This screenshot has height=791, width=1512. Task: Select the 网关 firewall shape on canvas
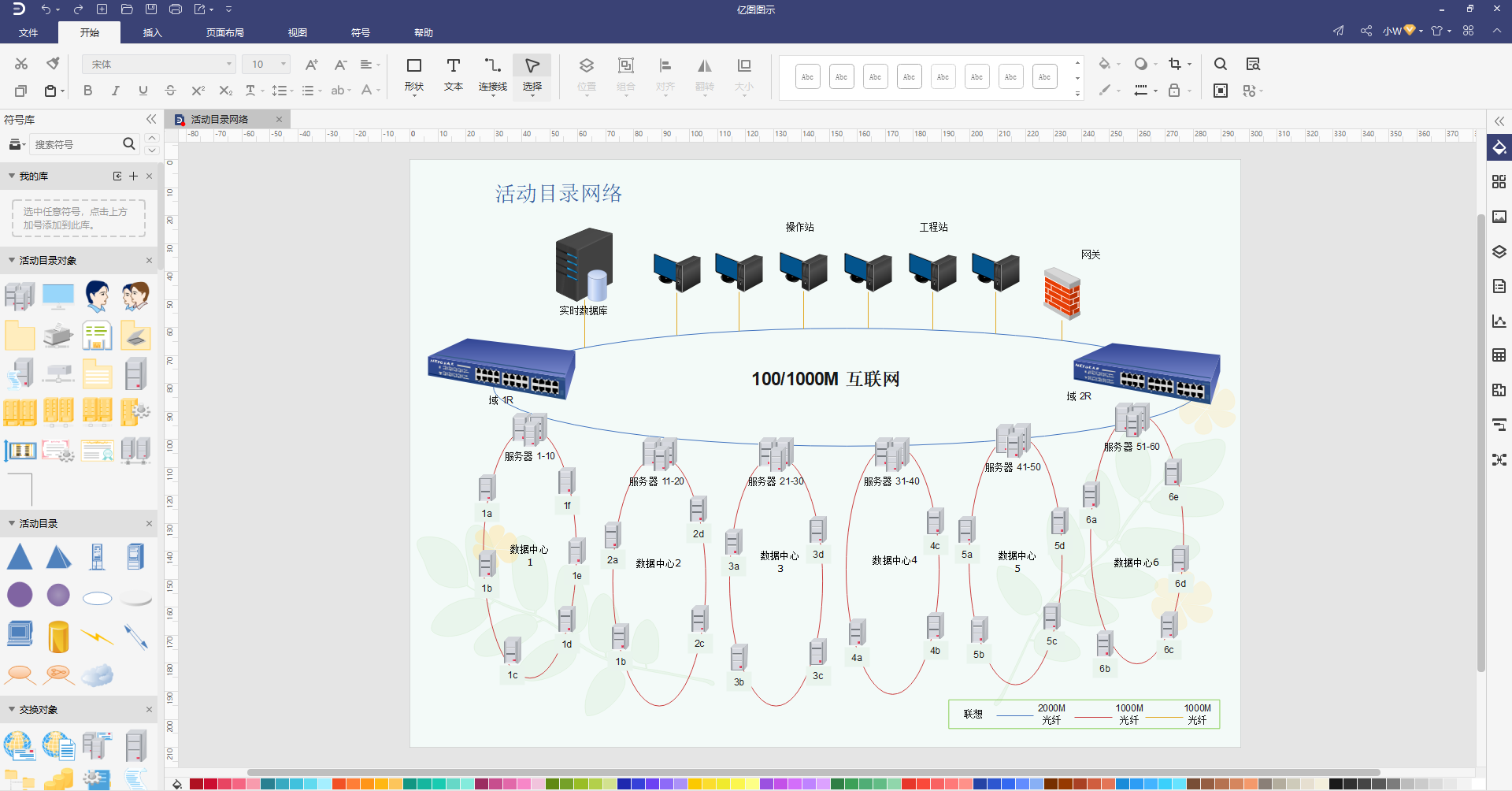1062,293
